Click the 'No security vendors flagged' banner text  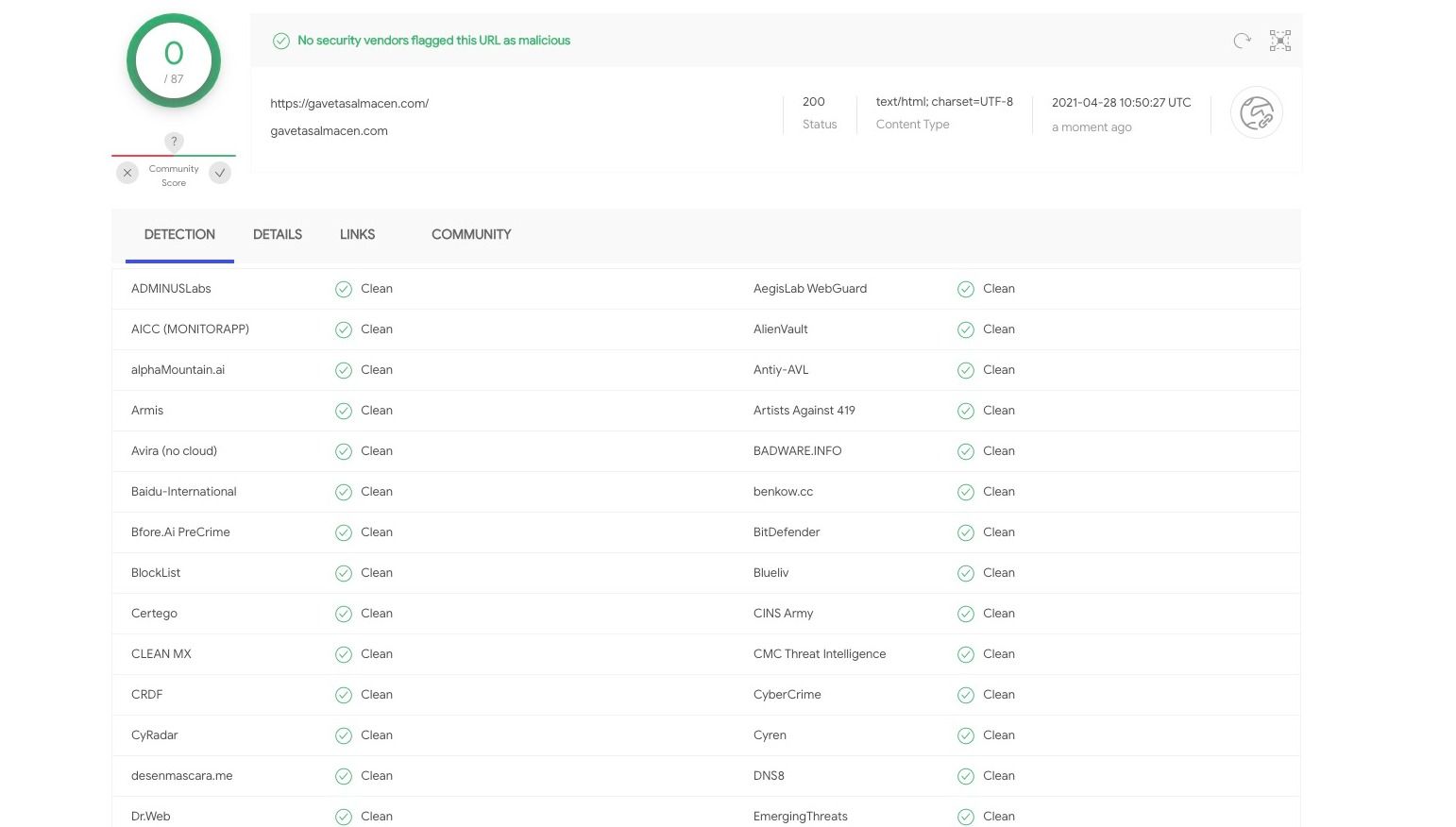(434, 41)
